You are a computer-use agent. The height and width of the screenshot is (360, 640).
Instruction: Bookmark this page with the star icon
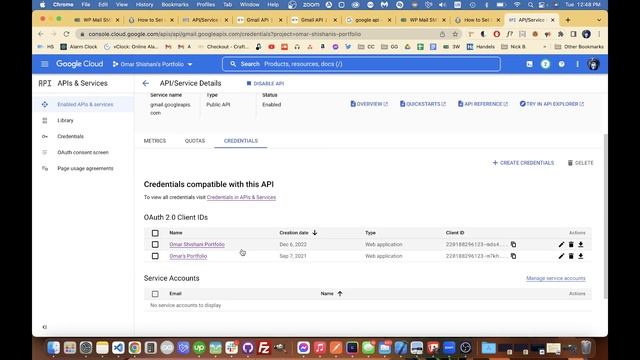(455, 34)
